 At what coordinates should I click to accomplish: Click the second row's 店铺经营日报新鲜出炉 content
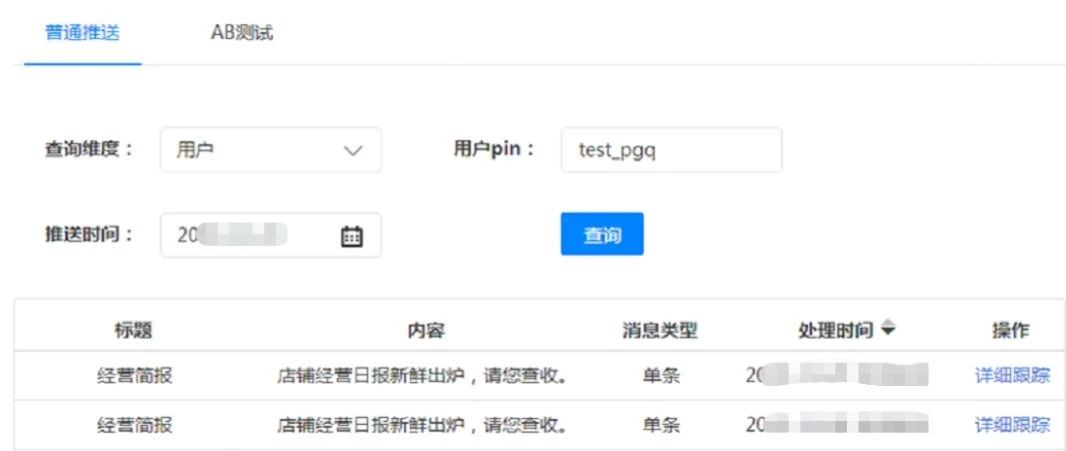423,425
